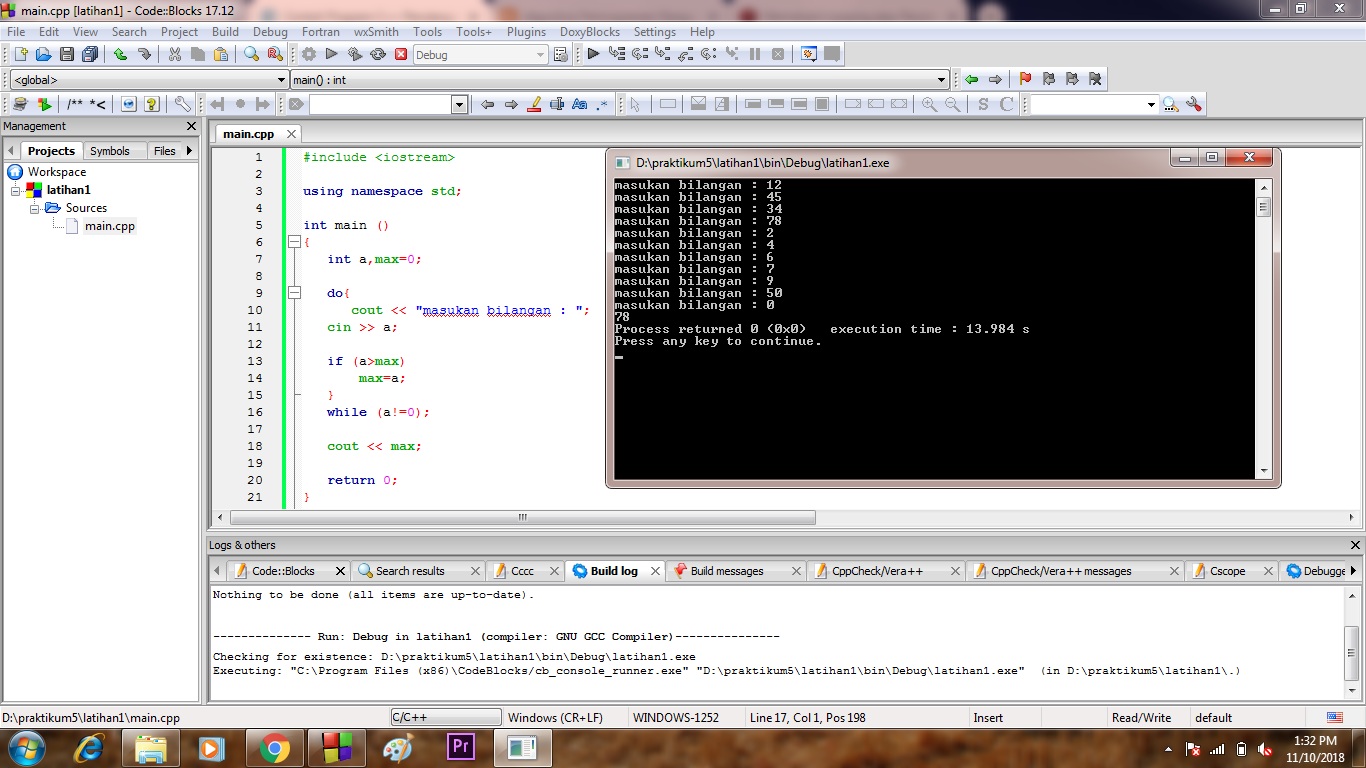Start debugging with the Debug/Continue arrow
This screenshot has width=1366, height=768.
(593, 54)
